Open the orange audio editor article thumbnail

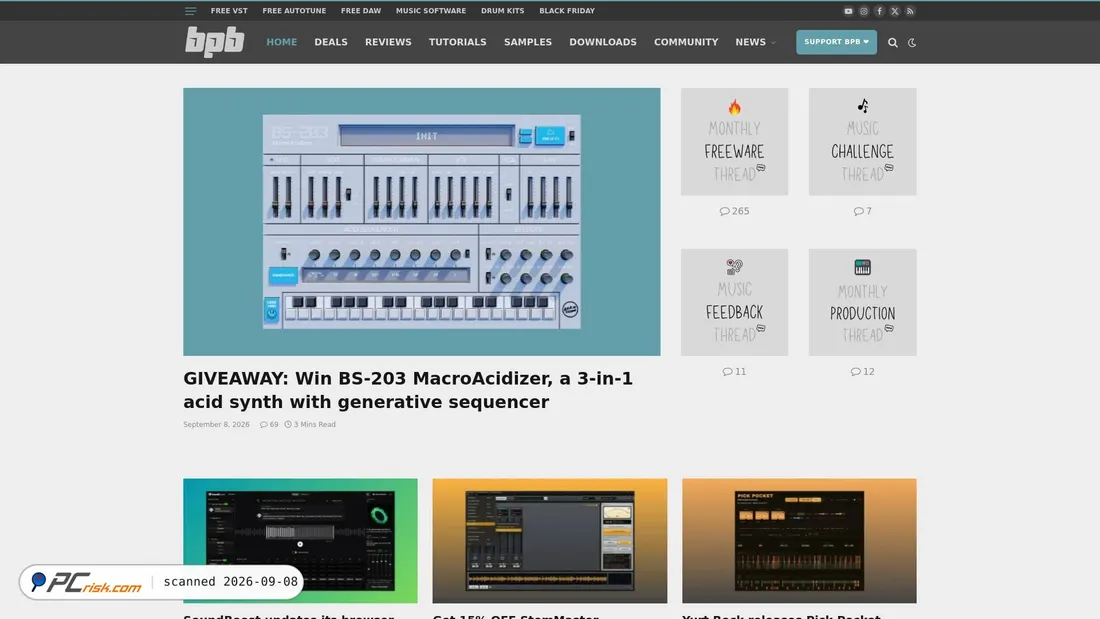coord(549,541)
